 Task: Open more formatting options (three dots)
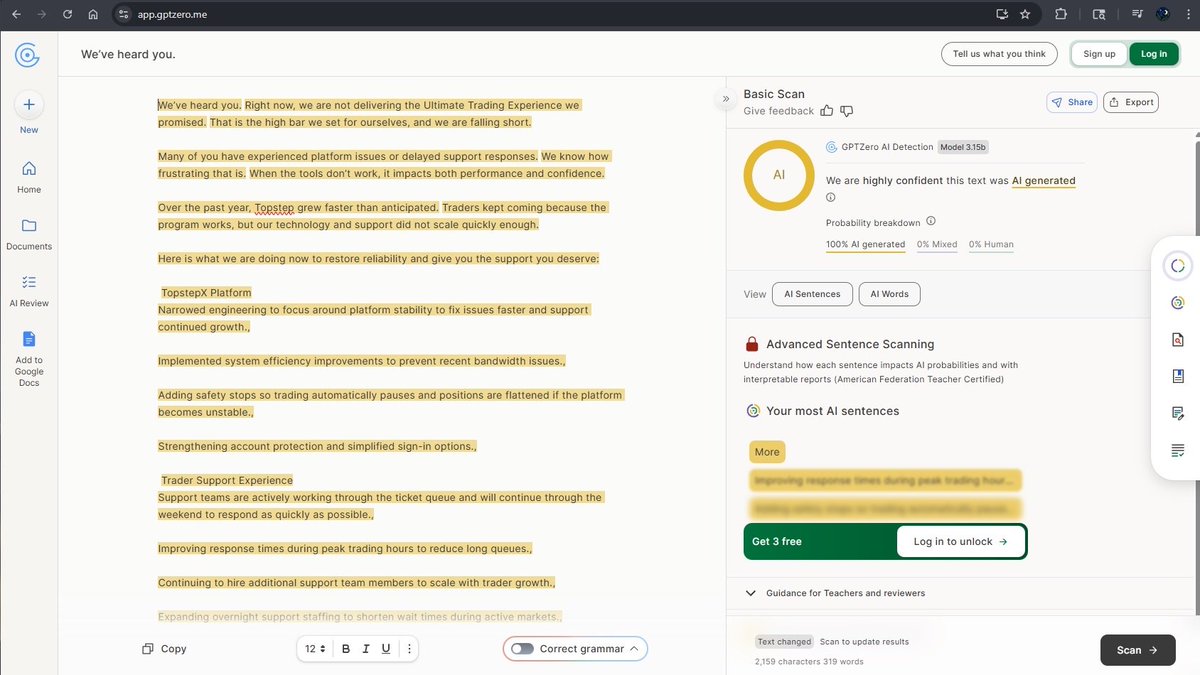[x=409, y=649]
